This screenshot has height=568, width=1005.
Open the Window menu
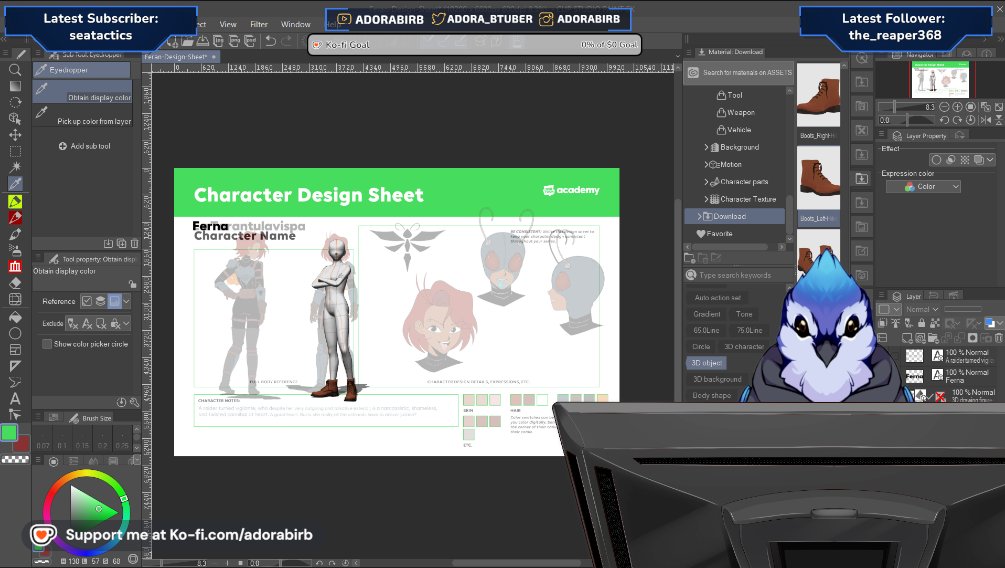click(295, 24)
